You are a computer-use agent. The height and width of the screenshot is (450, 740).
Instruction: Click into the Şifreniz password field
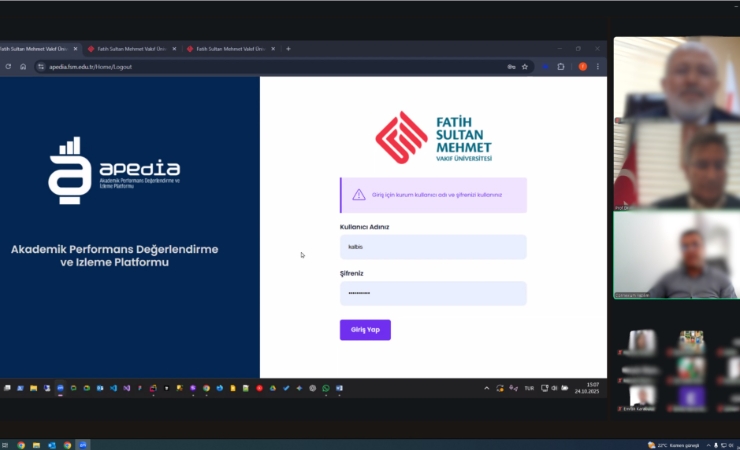[x=432, y=293]
